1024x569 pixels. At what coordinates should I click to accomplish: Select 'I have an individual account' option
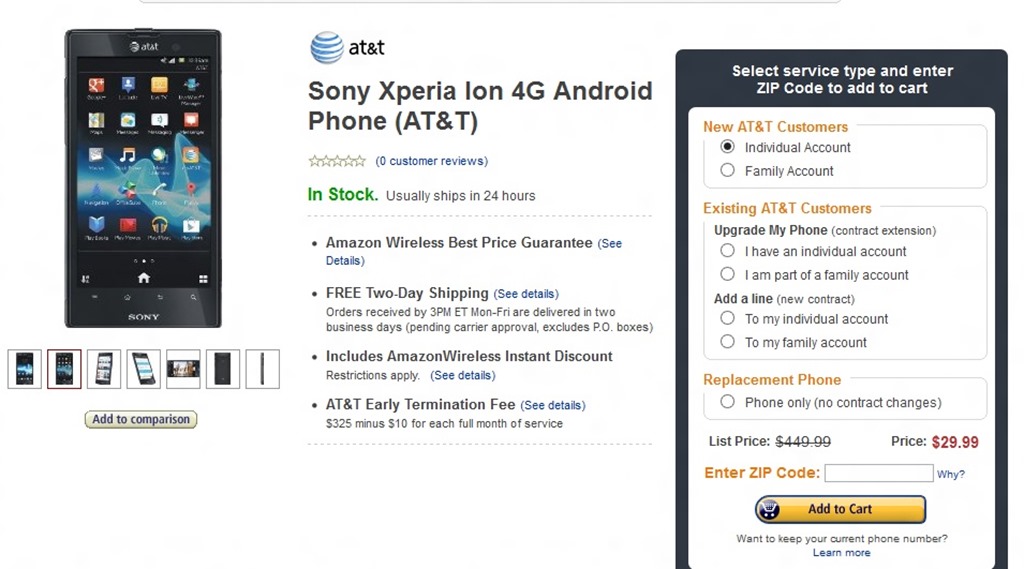728,251
